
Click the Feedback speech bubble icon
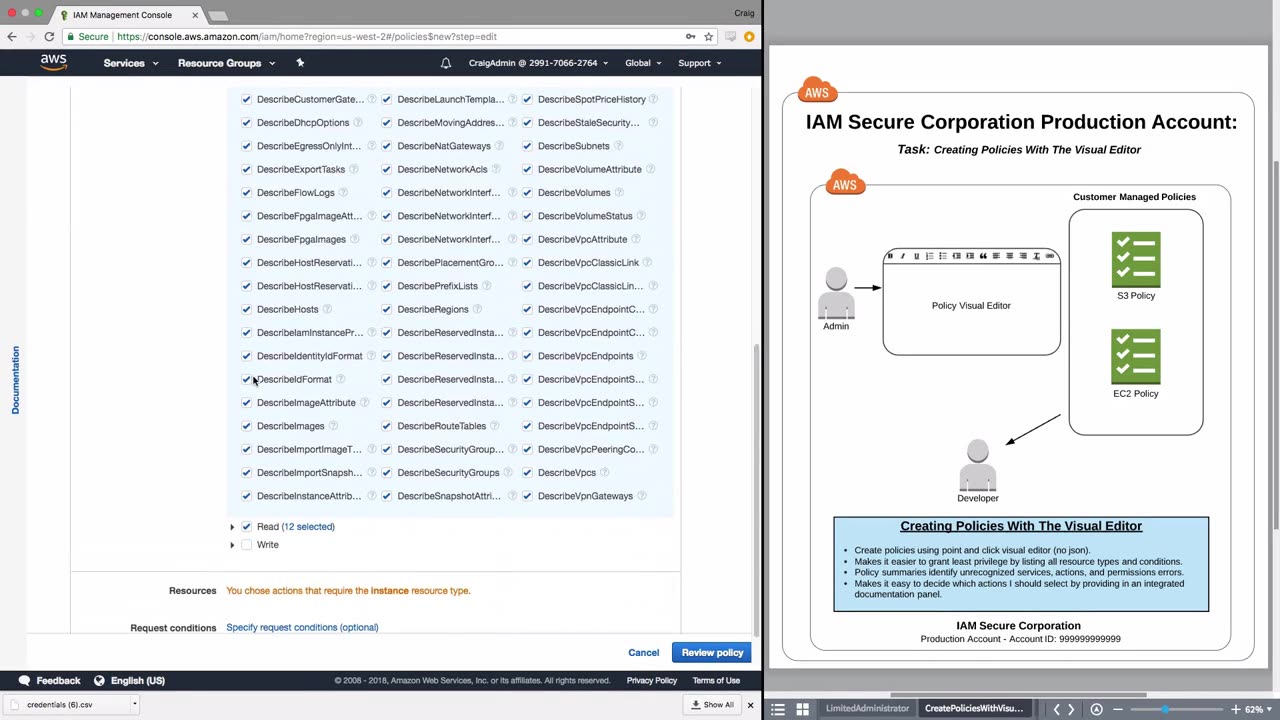(x=24, y=680)
